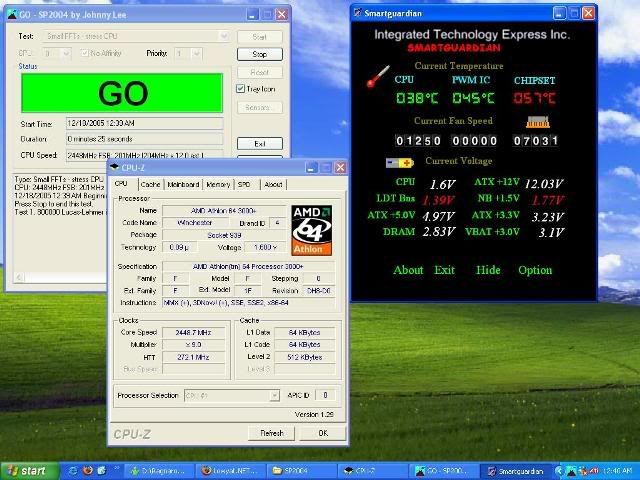This screenshot has width=640, height=480.
Task: Click the Duration field in SP2004
Action: pos(144,139)
